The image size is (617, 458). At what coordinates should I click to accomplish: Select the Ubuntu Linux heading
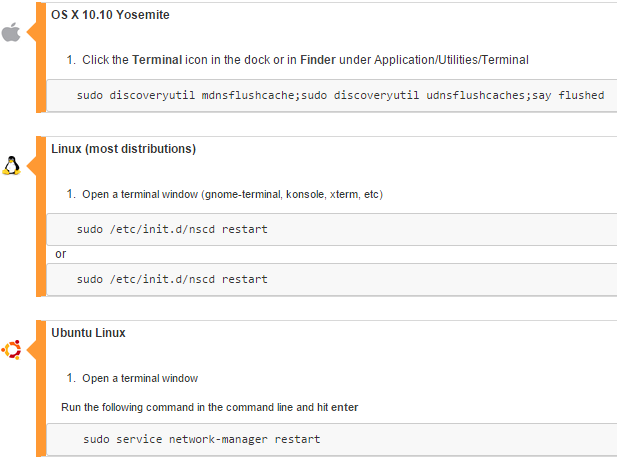click(x=88, y=332)
